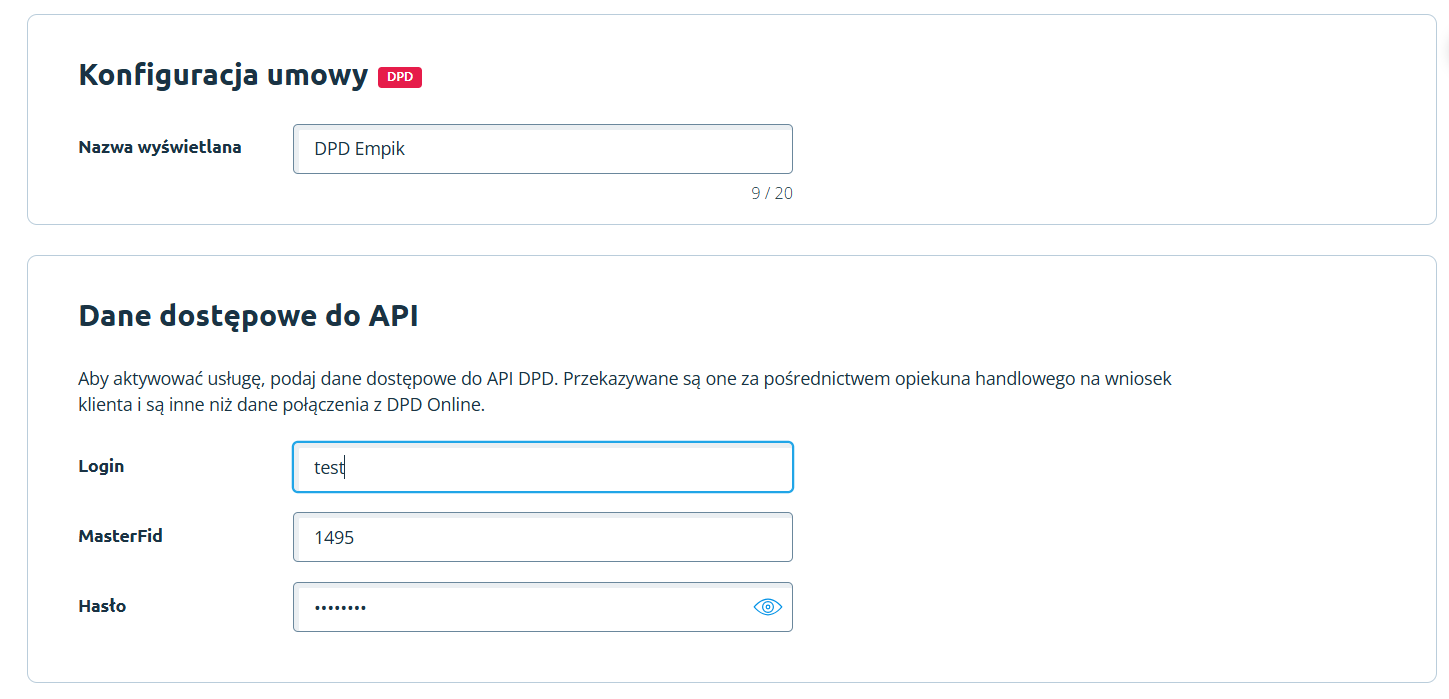
Task: Show the password using the eye icon
Action: [x=767, y=607]
